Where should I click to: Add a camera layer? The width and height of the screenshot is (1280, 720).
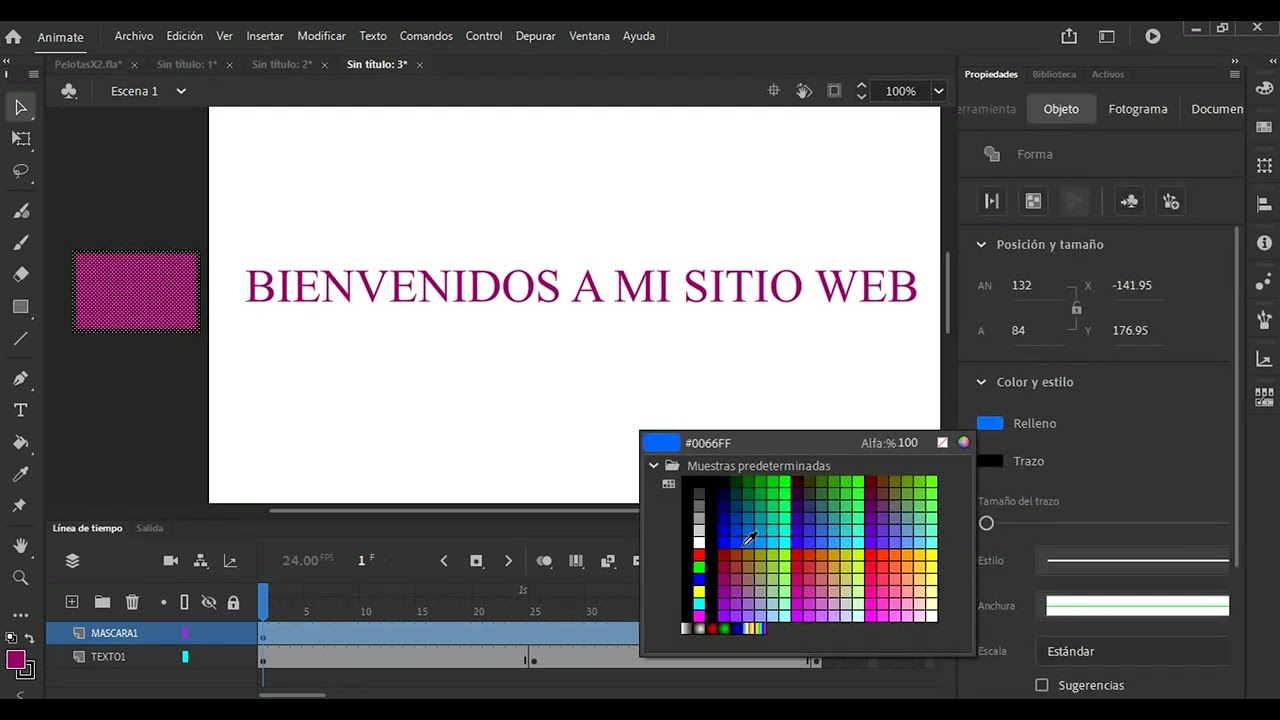(x=170, y=561)
